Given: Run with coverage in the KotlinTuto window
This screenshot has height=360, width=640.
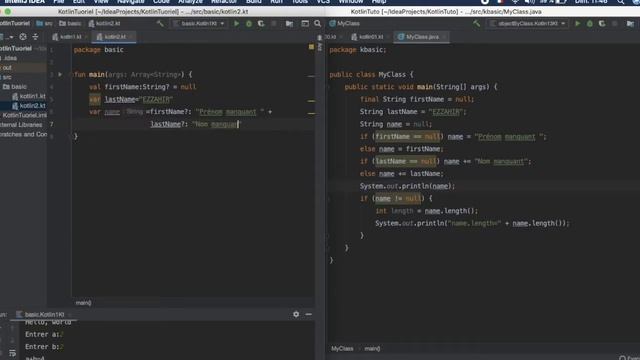Looking at the screenshot, I should [602, 24].
